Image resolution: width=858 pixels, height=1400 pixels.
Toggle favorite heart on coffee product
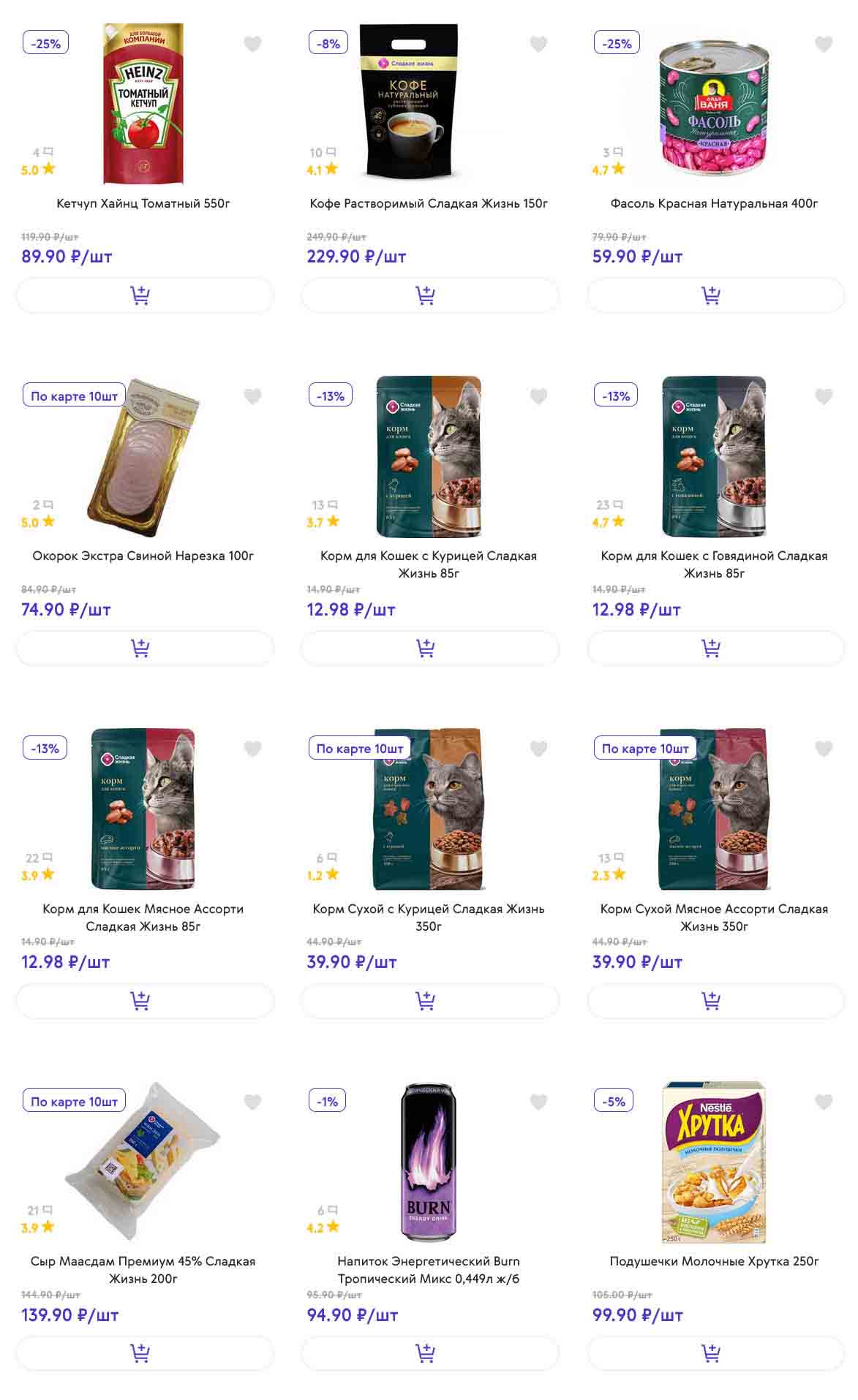tap(538, 45)
